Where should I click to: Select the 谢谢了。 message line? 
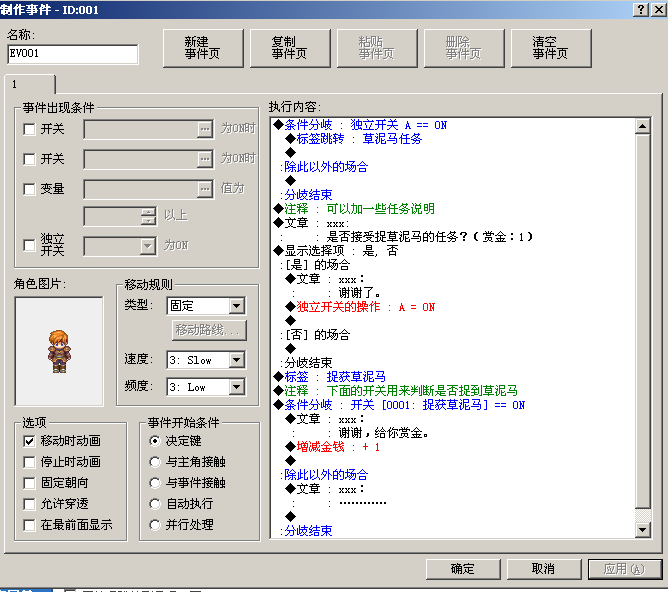pos(360,293)
